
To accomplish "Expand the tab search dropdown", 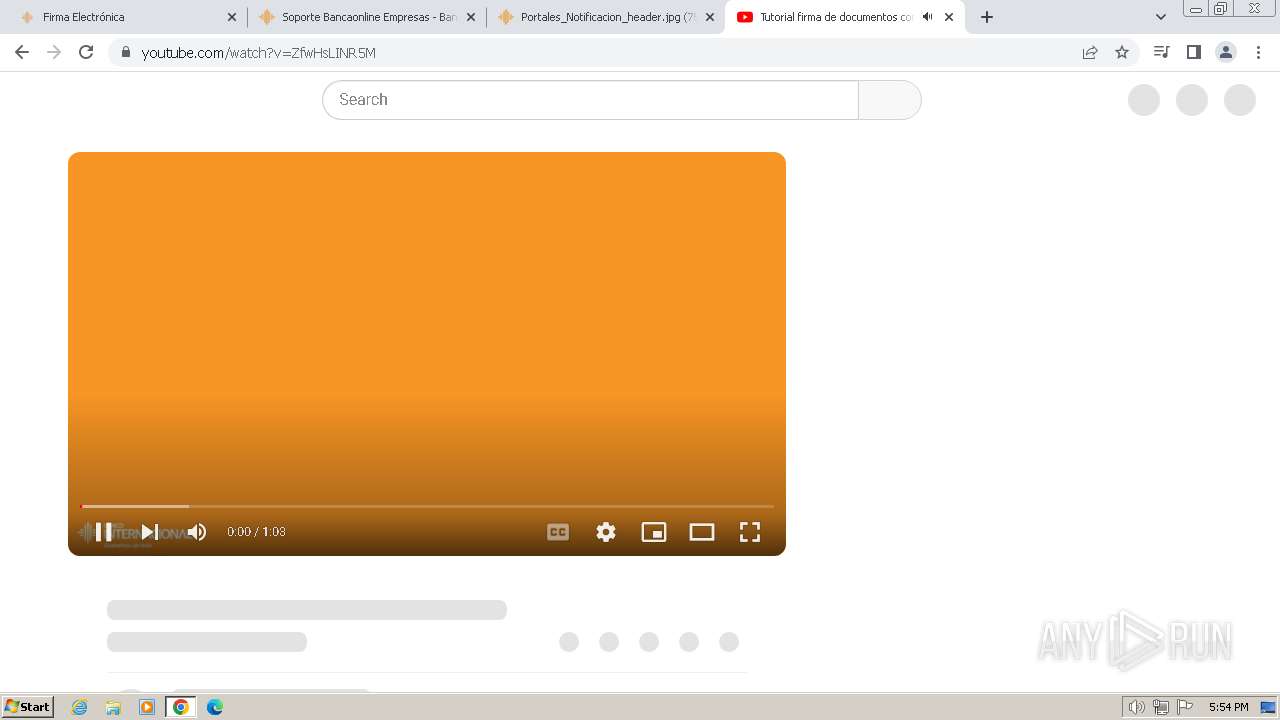I will 1161,17.
